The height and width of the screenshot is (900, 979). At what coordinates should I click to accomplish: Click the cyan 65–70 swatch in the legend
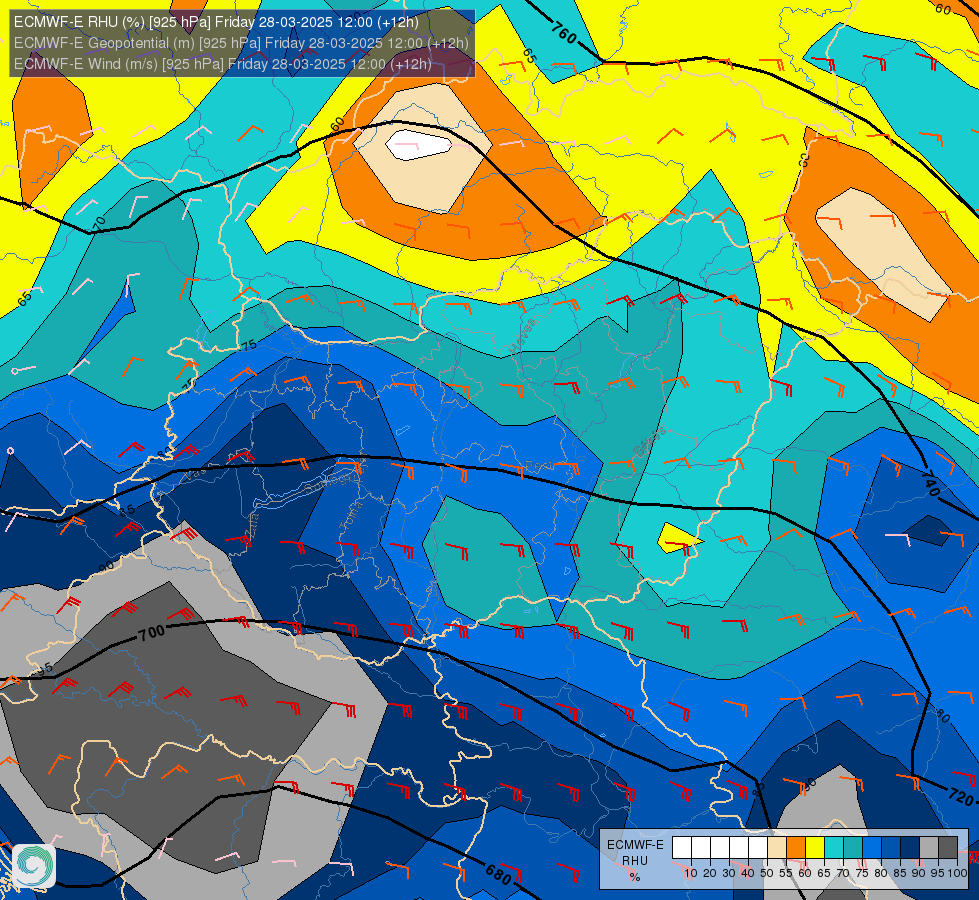[x=834, y=848]
